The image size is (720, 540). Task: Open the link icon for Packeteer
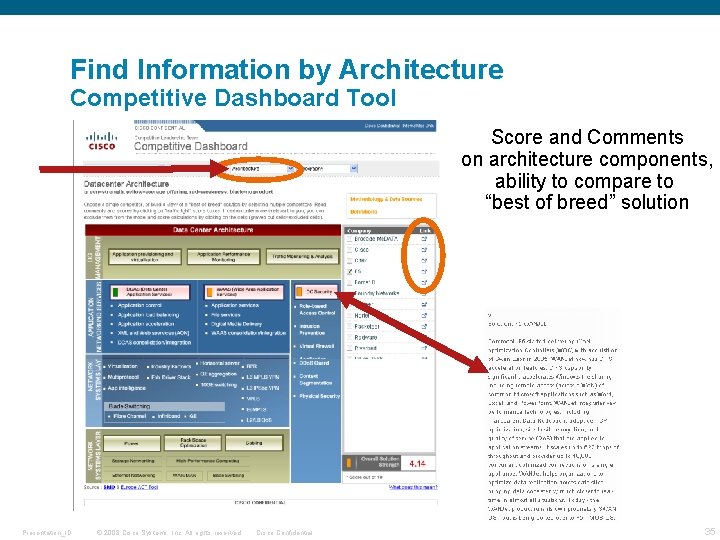[424, 326]
